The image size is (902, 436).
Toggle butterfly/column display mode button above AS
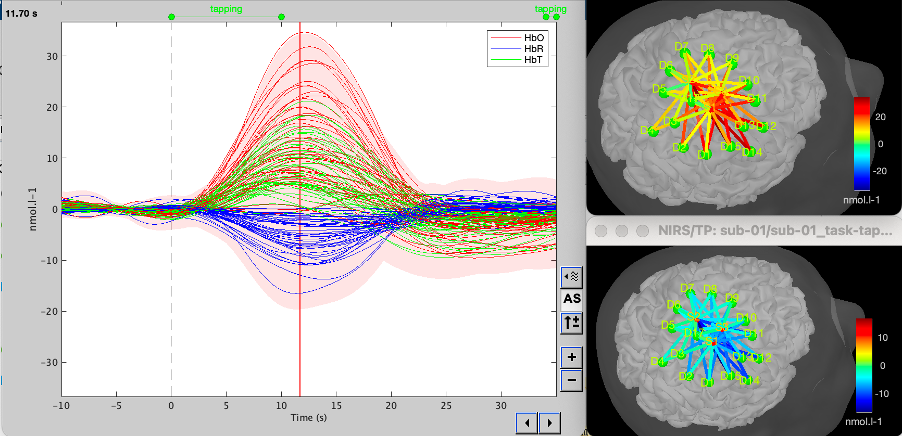coord(571,277)
